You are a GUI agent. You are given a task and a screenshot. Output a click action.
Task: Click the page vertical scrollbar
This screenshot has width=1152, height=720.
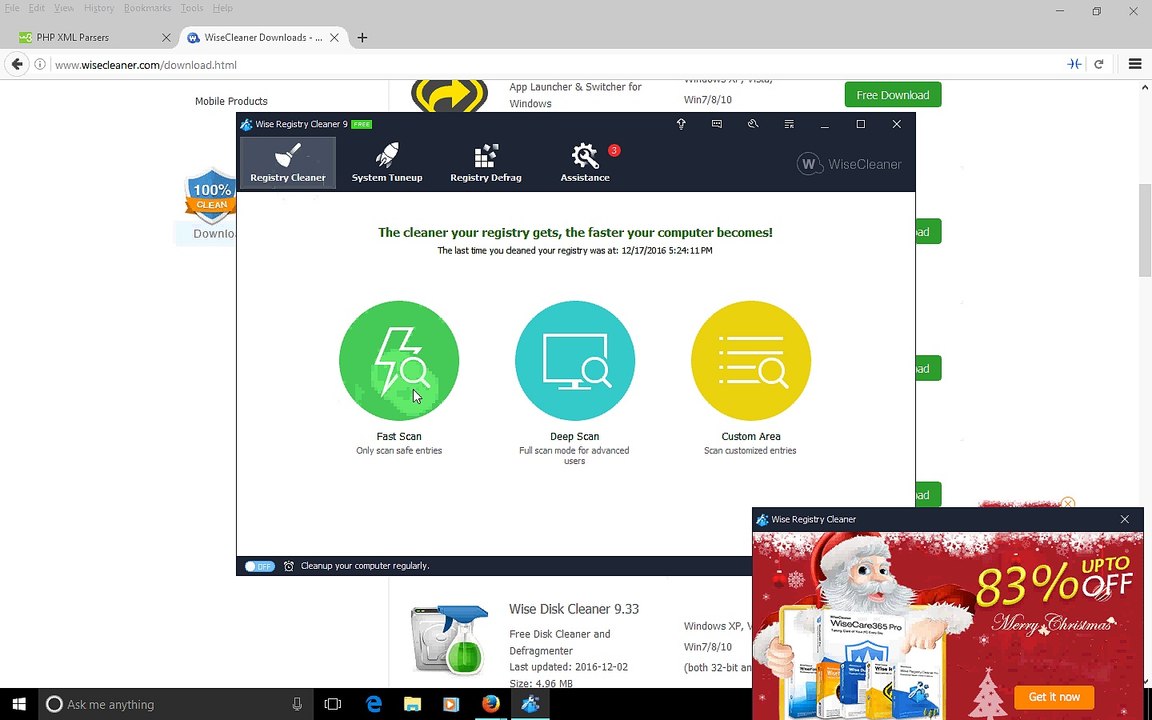1145,229
